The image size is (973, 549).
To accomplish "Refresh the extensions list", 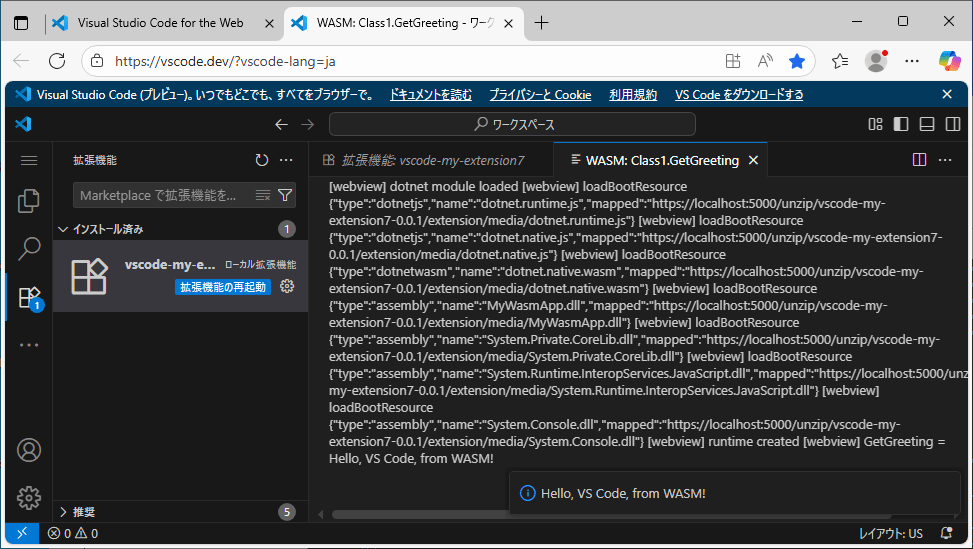I will pyautogui.click(x=262, y=160).
